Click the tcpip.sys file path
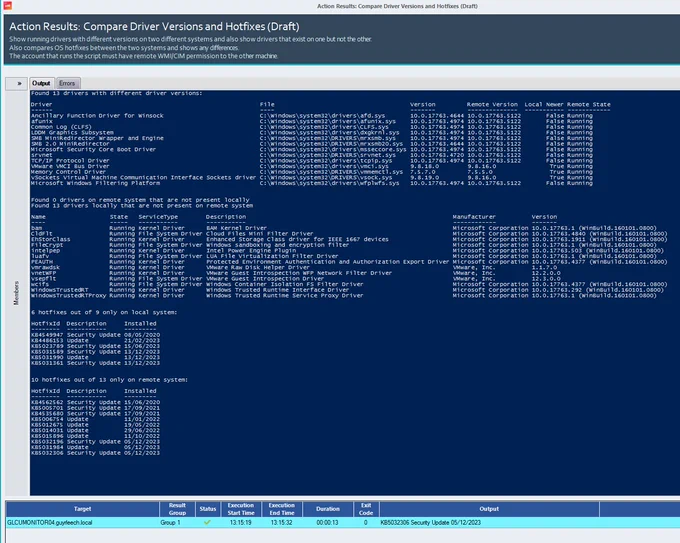Image resolution: width=680 pixels, height=543 pixels. 326,161
